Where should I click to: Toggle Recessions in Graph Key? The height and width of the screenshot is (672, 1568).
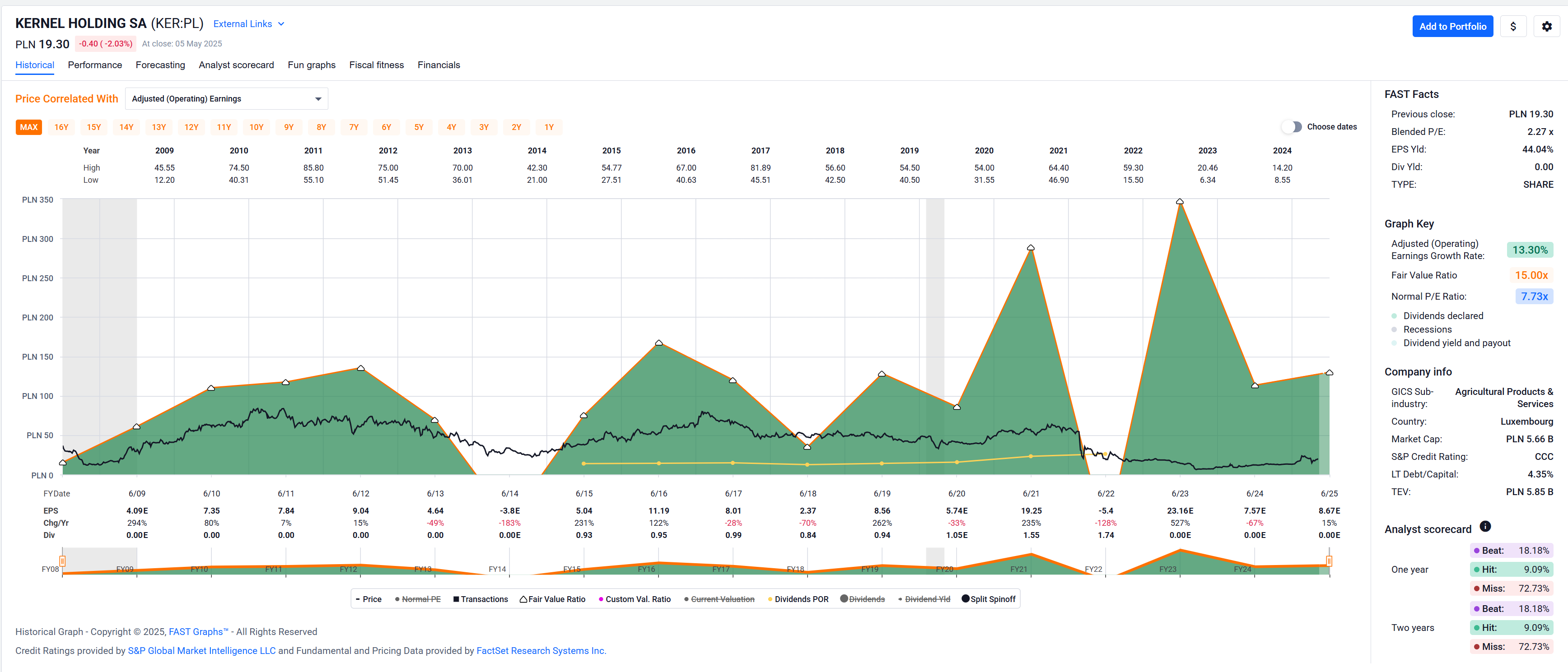(x=1421, y=329)
